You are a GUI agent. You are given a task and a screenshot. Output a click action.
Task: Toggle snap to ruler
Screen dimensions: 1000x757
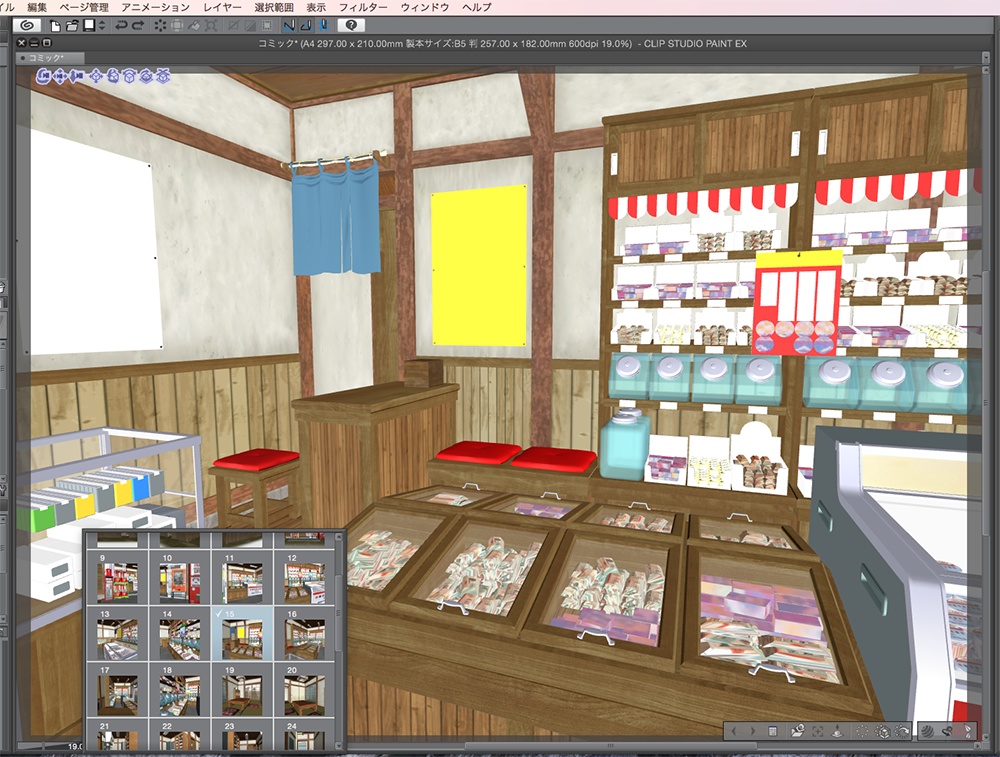click(289, 25)
